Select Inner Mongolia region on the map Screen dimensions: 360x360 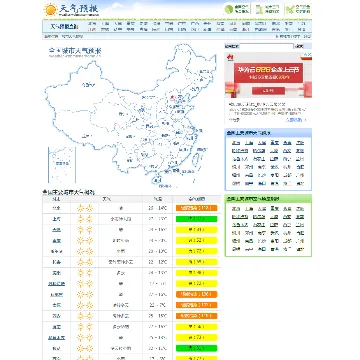coord(148,97)
